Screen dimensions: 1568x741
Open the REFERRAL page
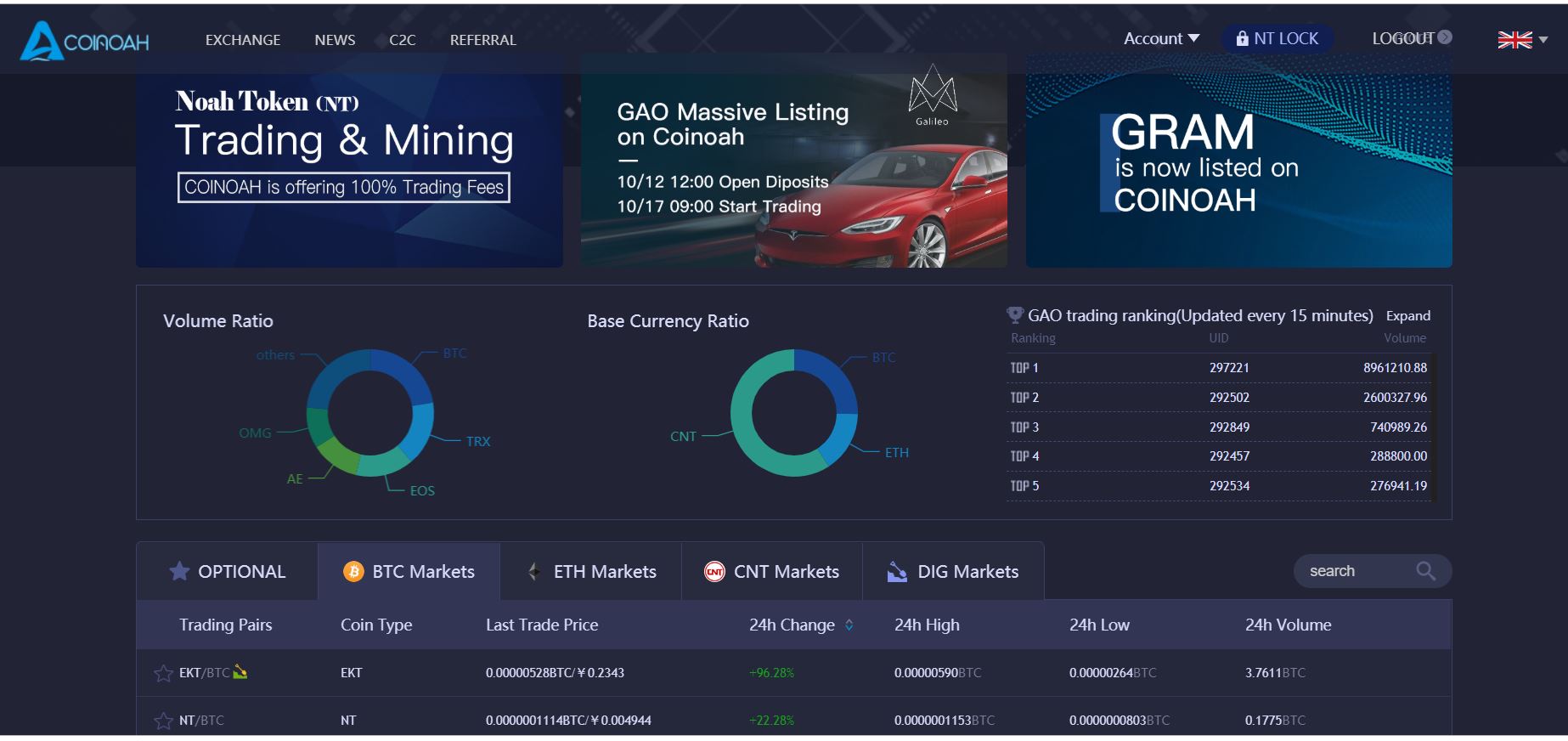pos(483,40)
